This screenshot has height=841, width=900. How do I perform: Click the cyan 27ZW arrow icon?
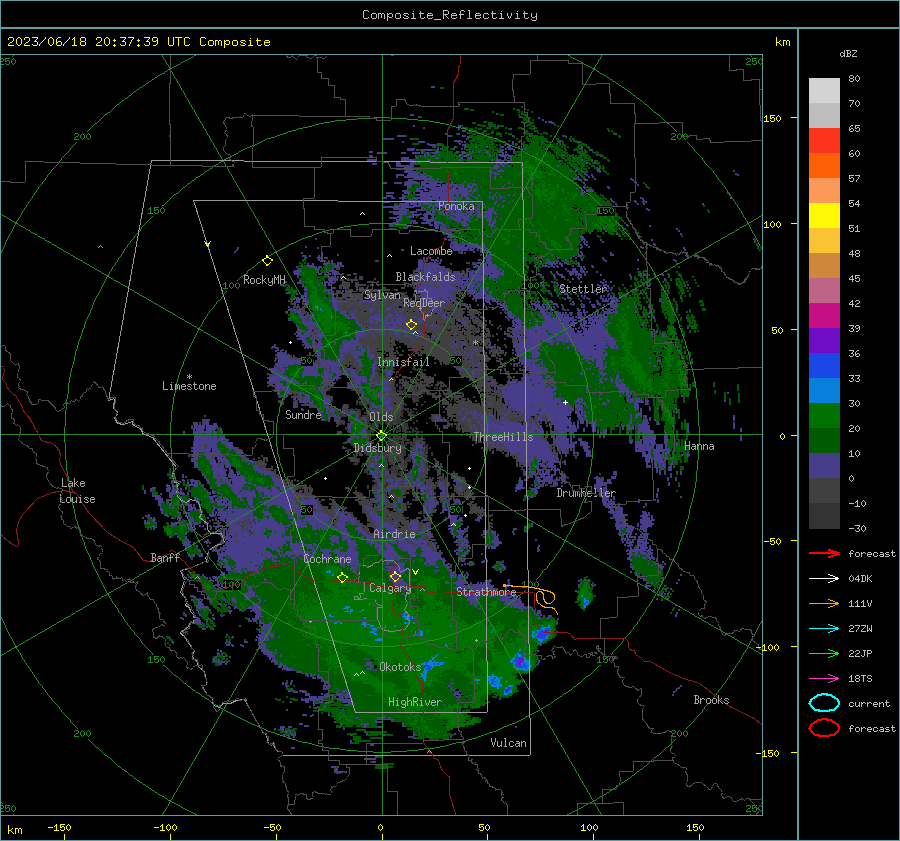tap(824, 629)
